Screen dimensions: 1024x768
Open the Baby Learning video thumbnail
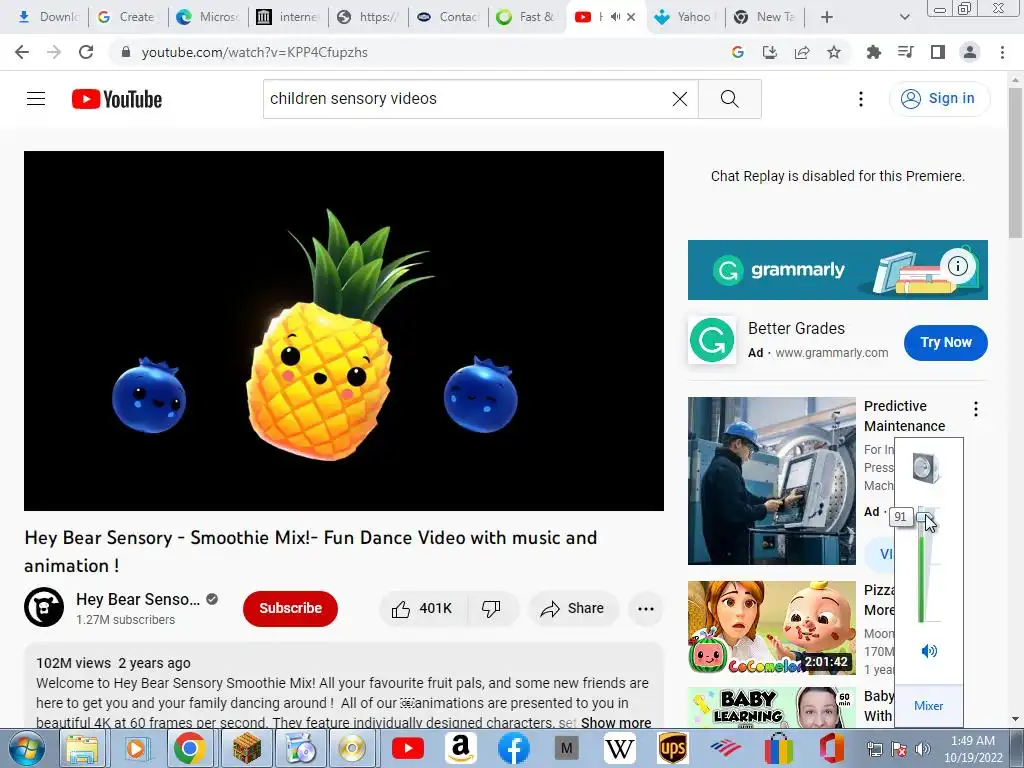tap(772, 707)
